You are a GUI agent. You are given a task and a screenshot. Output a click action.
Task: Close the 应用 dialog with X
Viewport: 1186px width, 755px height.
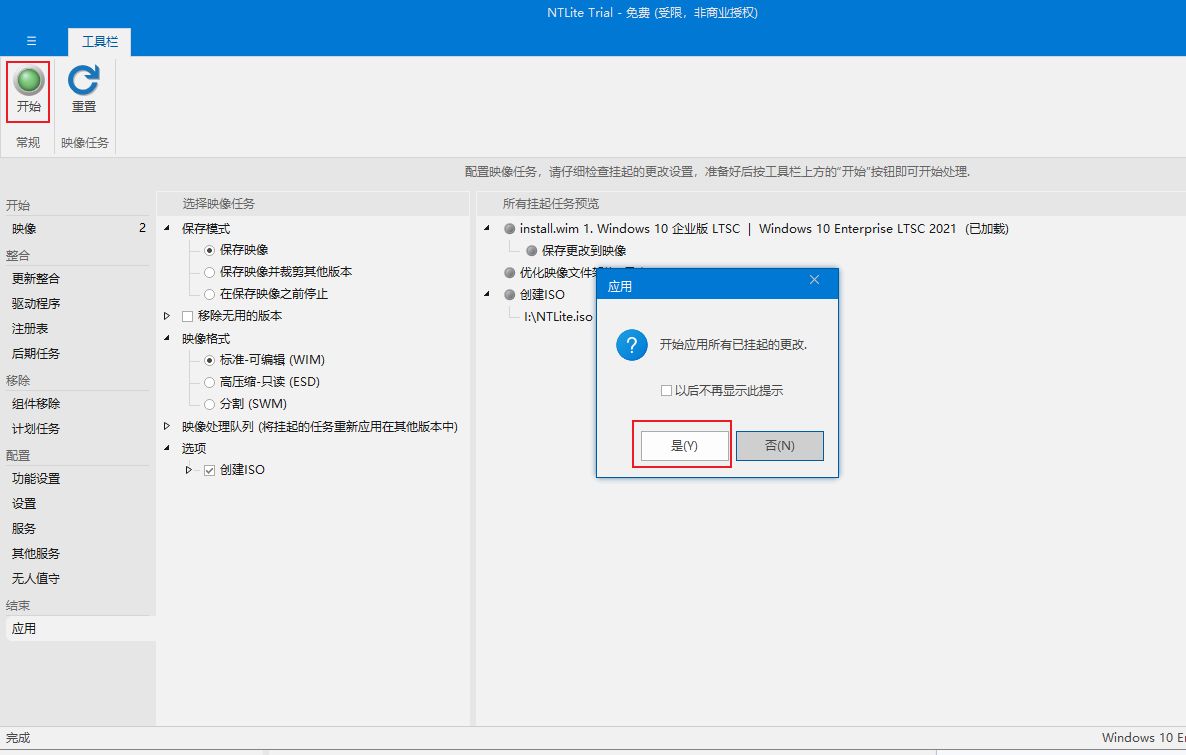(x=814, y=280)
